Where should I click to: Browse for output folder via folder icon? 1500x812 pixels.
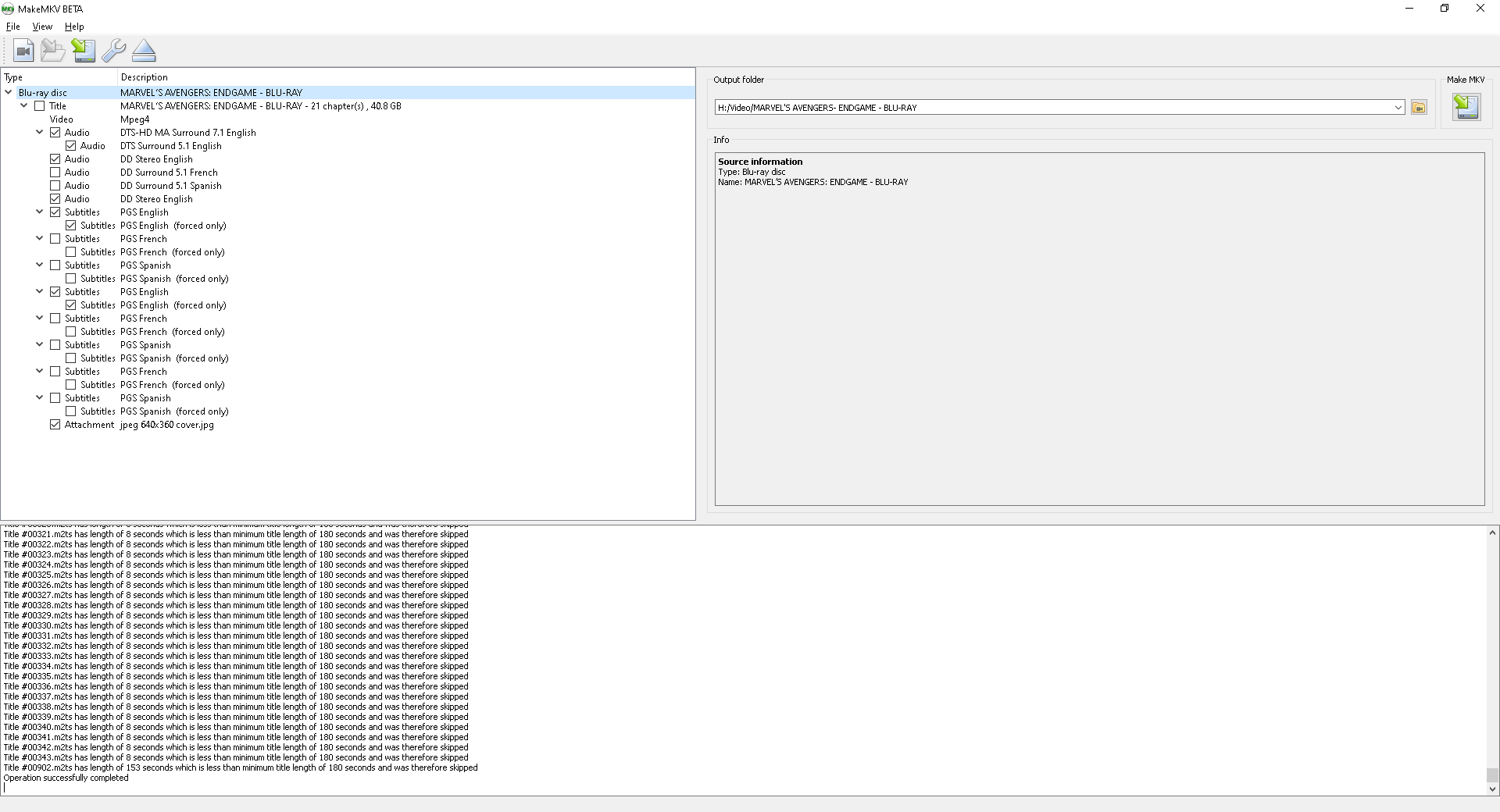1419,108
